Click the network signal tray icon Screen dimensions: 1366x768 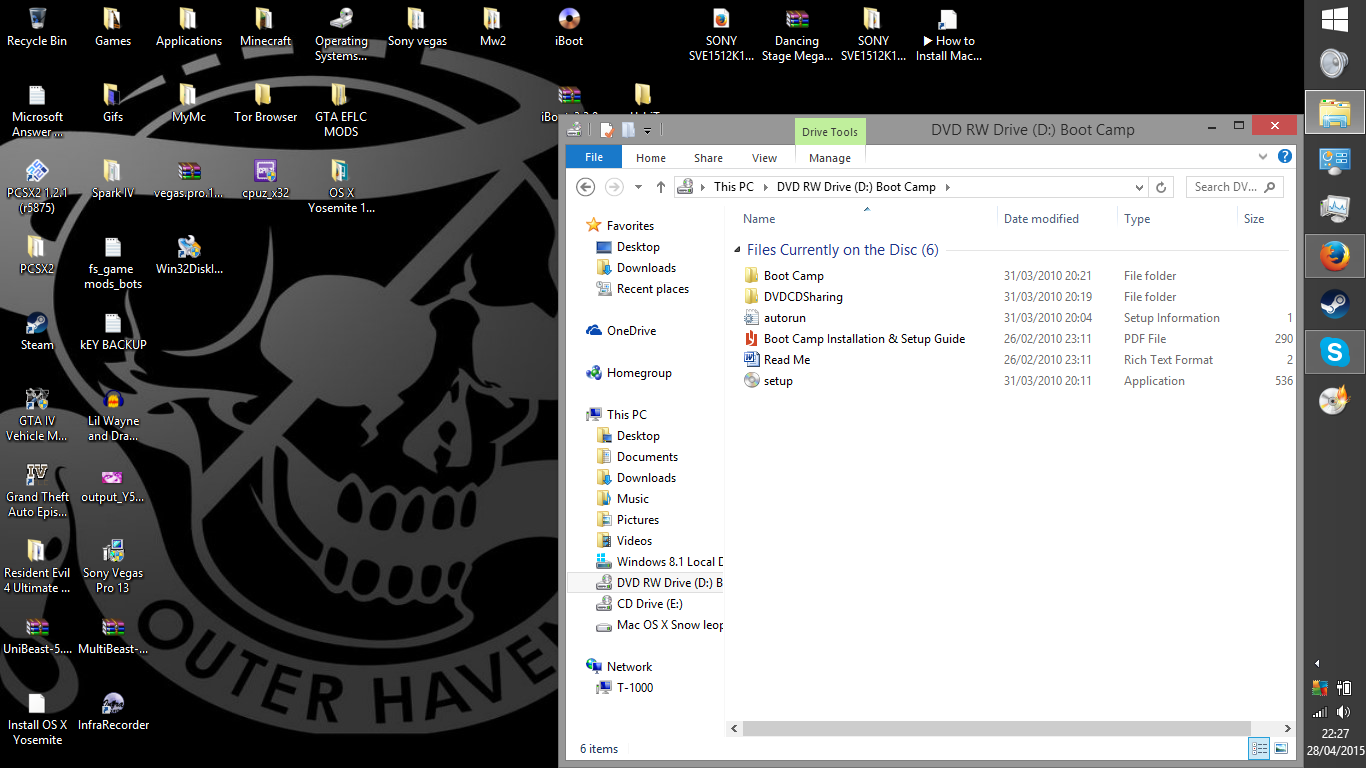pyautogui.click(x=1320, y=712)
